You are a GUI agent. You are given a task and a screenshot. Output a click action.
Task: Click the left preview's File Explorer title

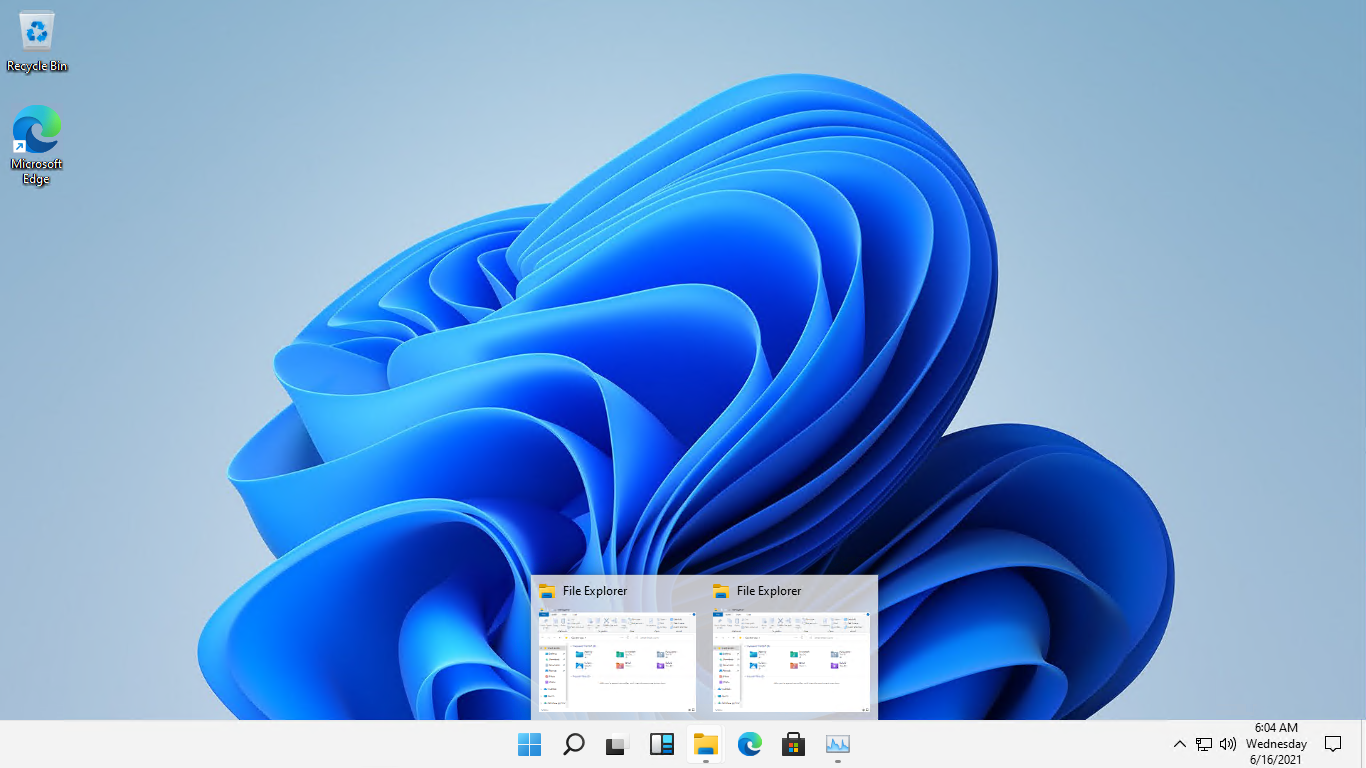coord(594,591)
